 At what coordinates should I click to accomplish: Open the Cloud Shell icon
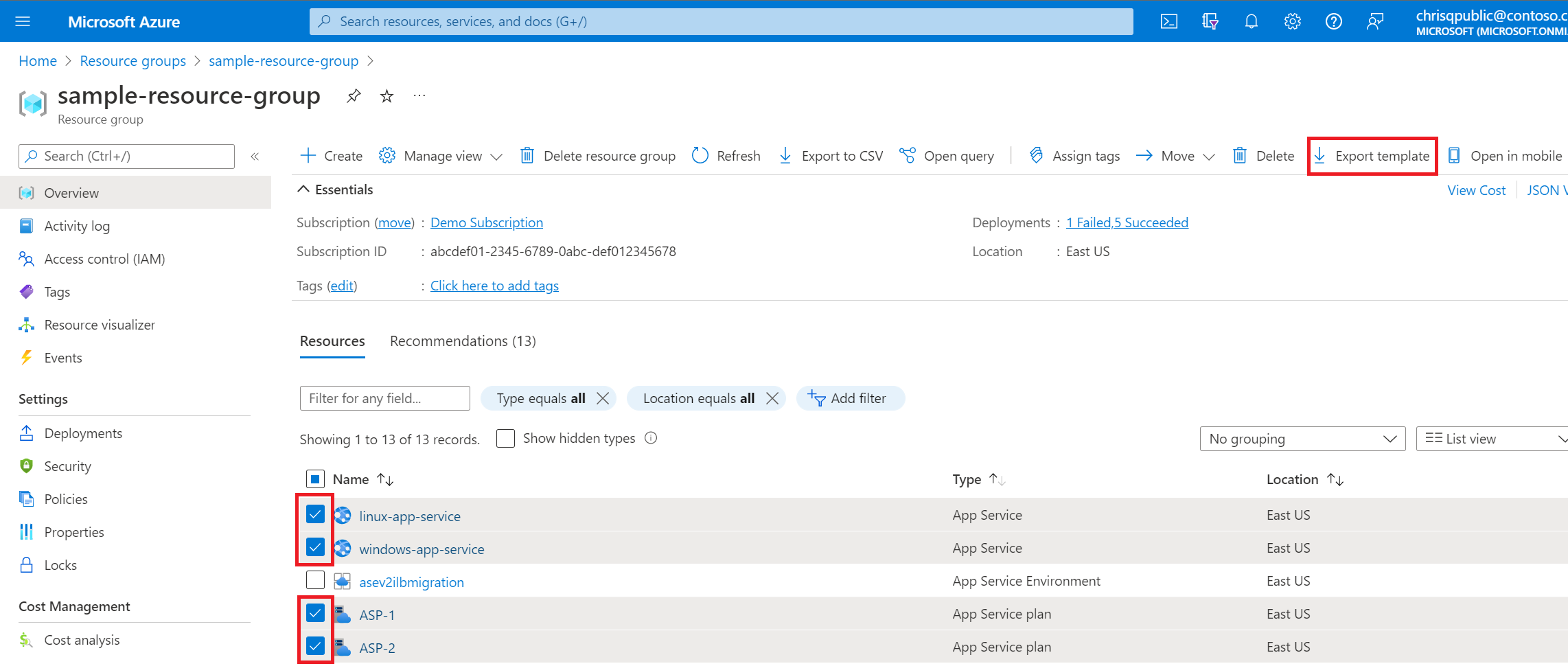pos(1168,21)
